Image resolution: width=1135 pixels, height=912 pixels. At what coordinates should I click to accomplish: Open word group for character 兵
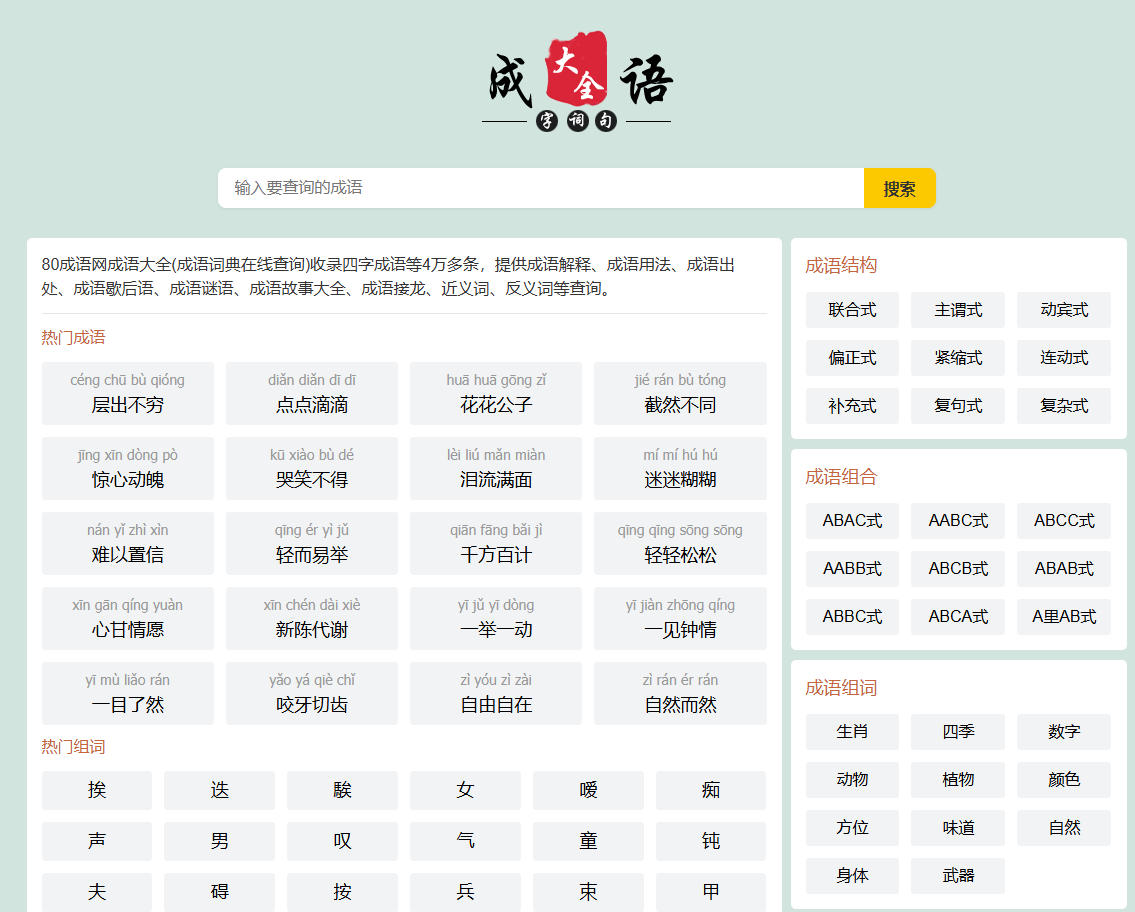tap(465, 892)
